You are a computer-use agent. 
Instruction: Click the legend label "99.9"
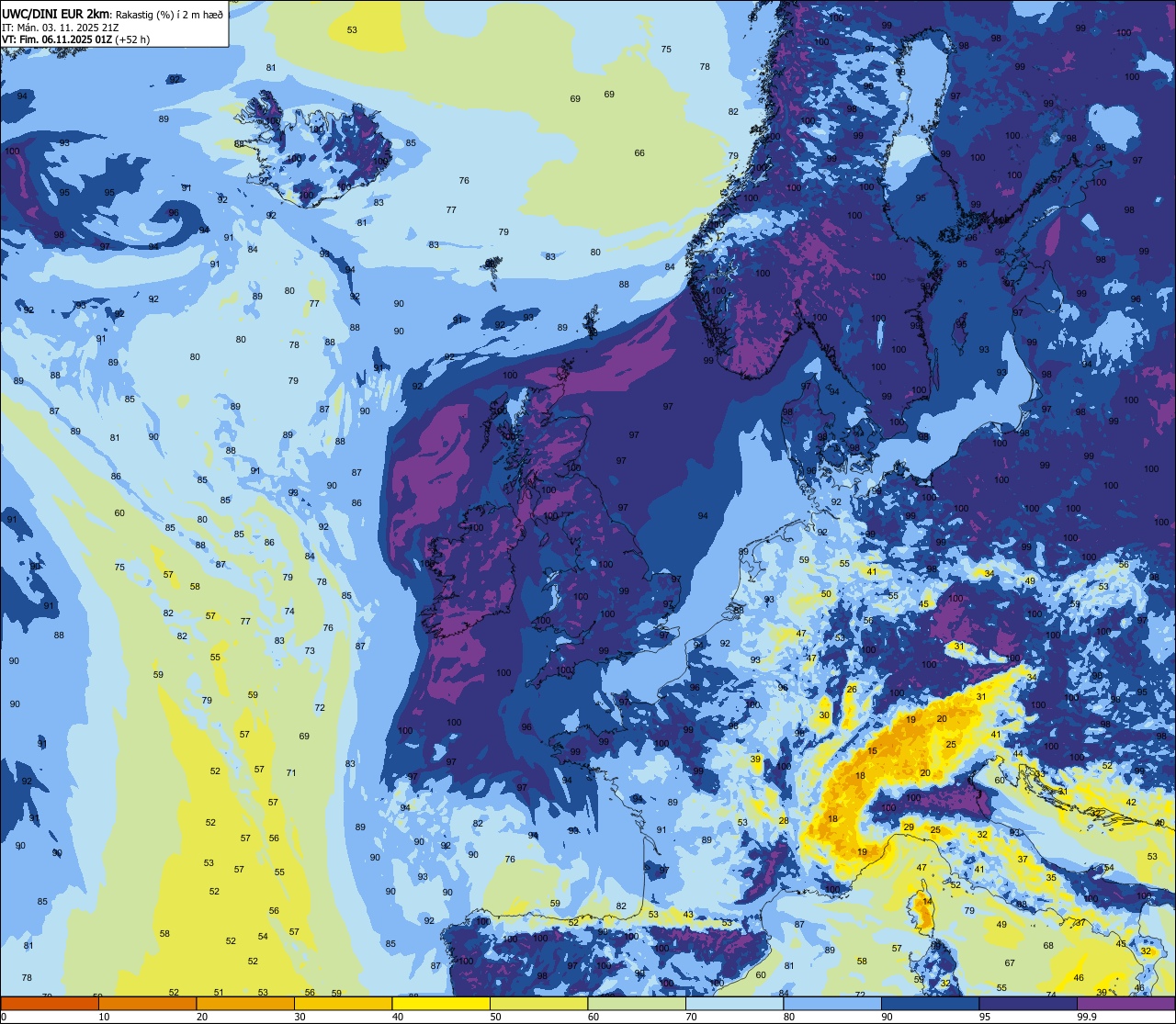1087,1017
